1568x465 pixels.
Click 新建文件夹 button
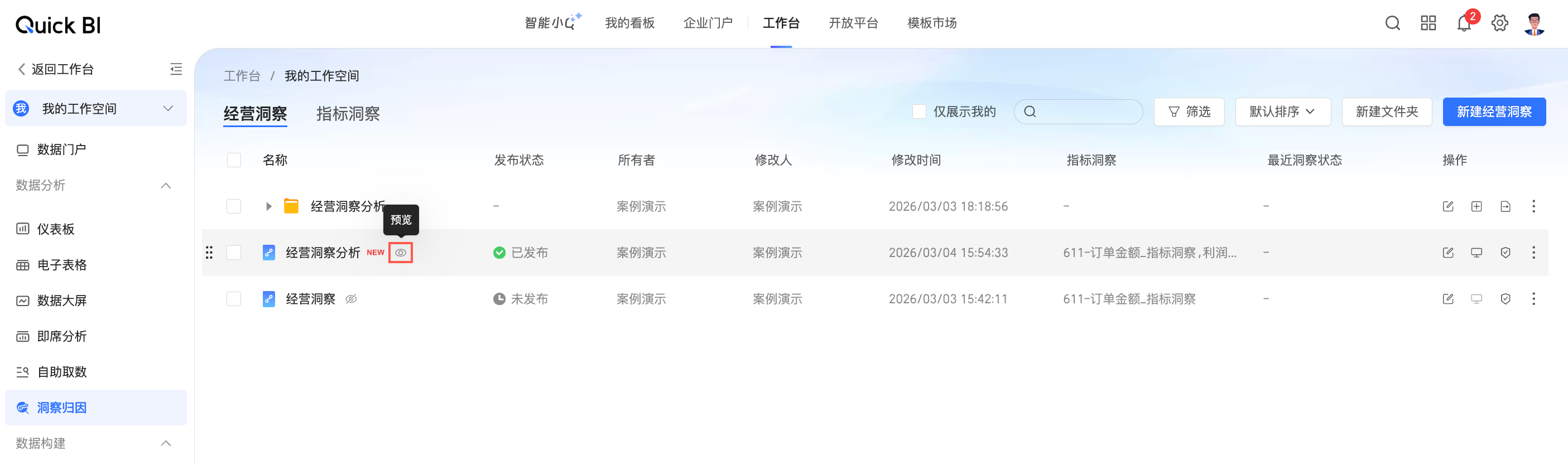coord(1387,112)
